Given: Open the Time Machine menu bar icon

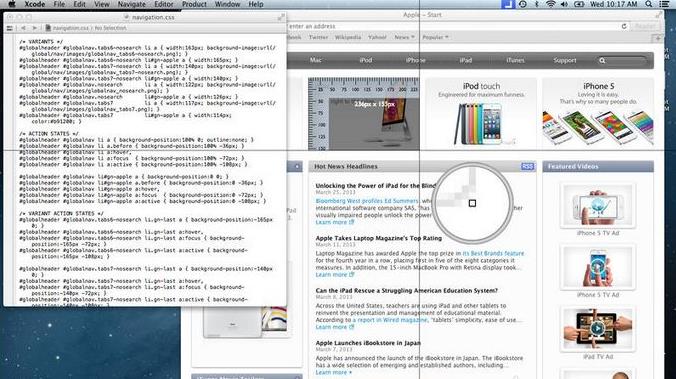Looking at the screenshot, I should pos(523,4).
